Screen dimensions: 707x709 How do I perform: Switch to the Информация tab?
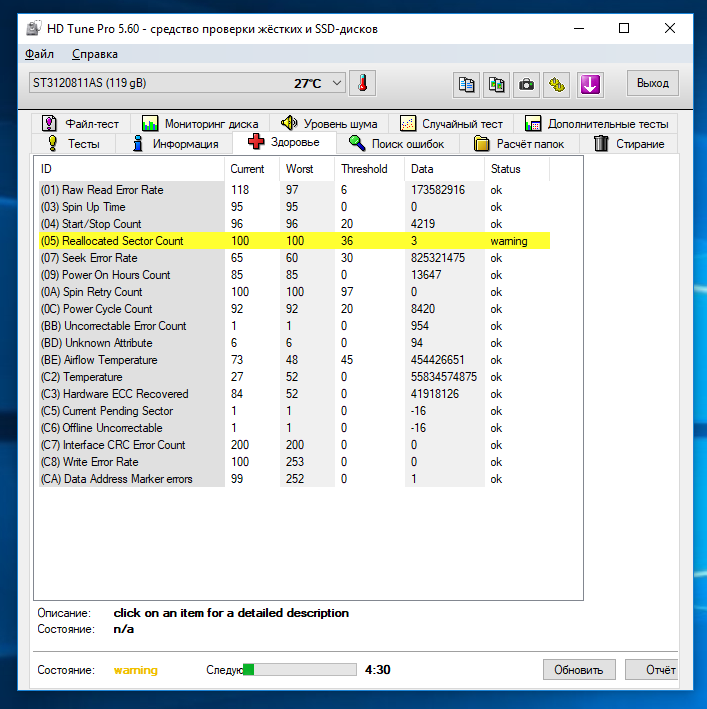pyautogui.click(x=174, y=144)
